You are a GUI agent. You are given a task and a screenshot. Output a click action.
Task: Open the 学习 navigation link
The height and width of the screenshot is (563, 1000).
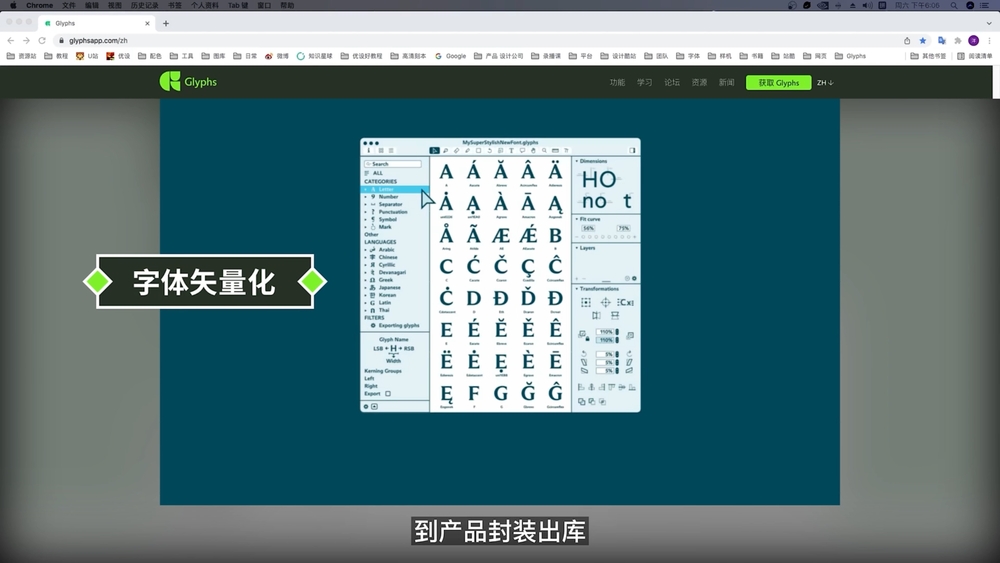click(x=644, y=82)
